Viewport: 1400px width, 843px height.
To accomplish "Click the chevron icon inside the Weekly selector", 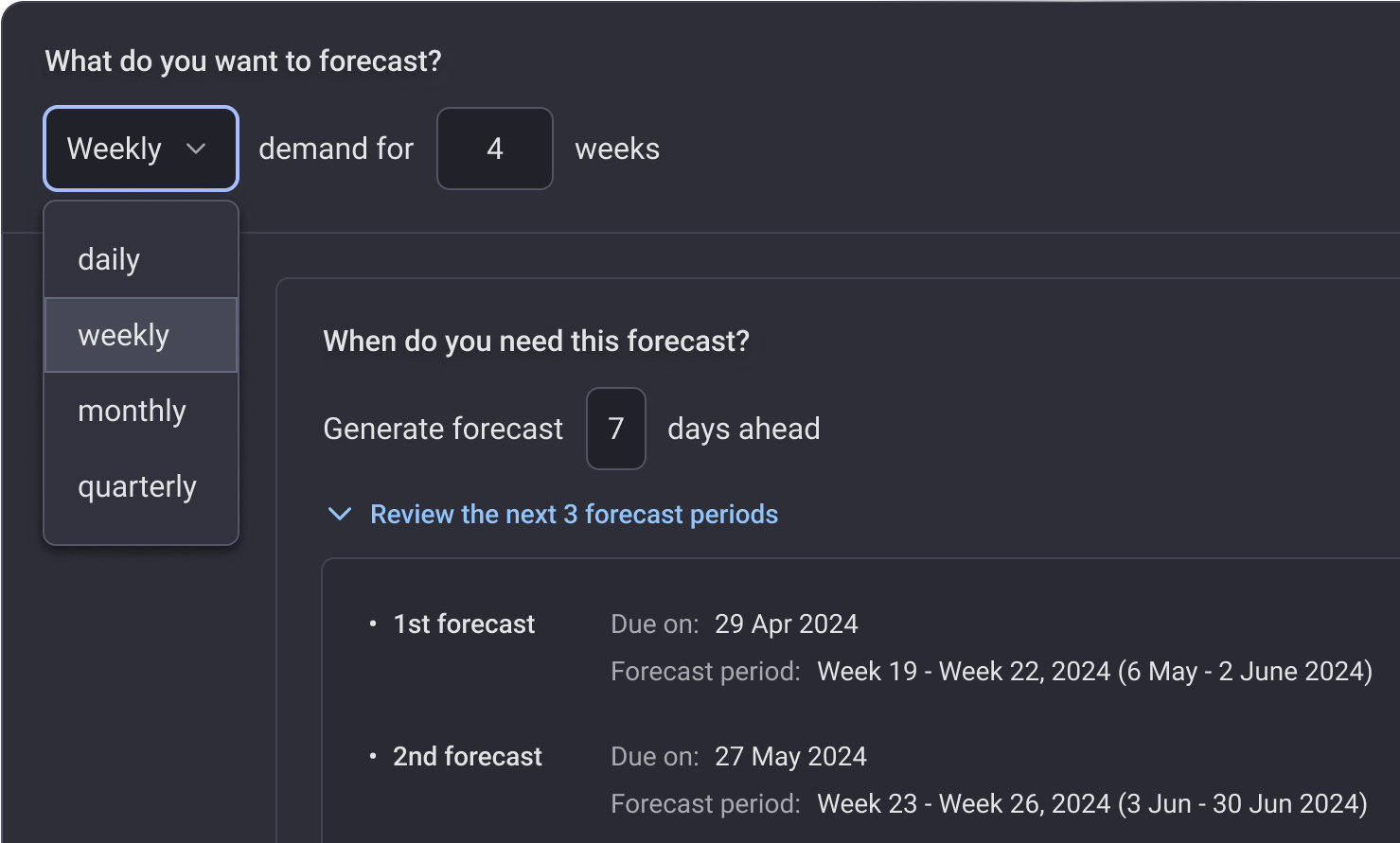I will (199, 149).
